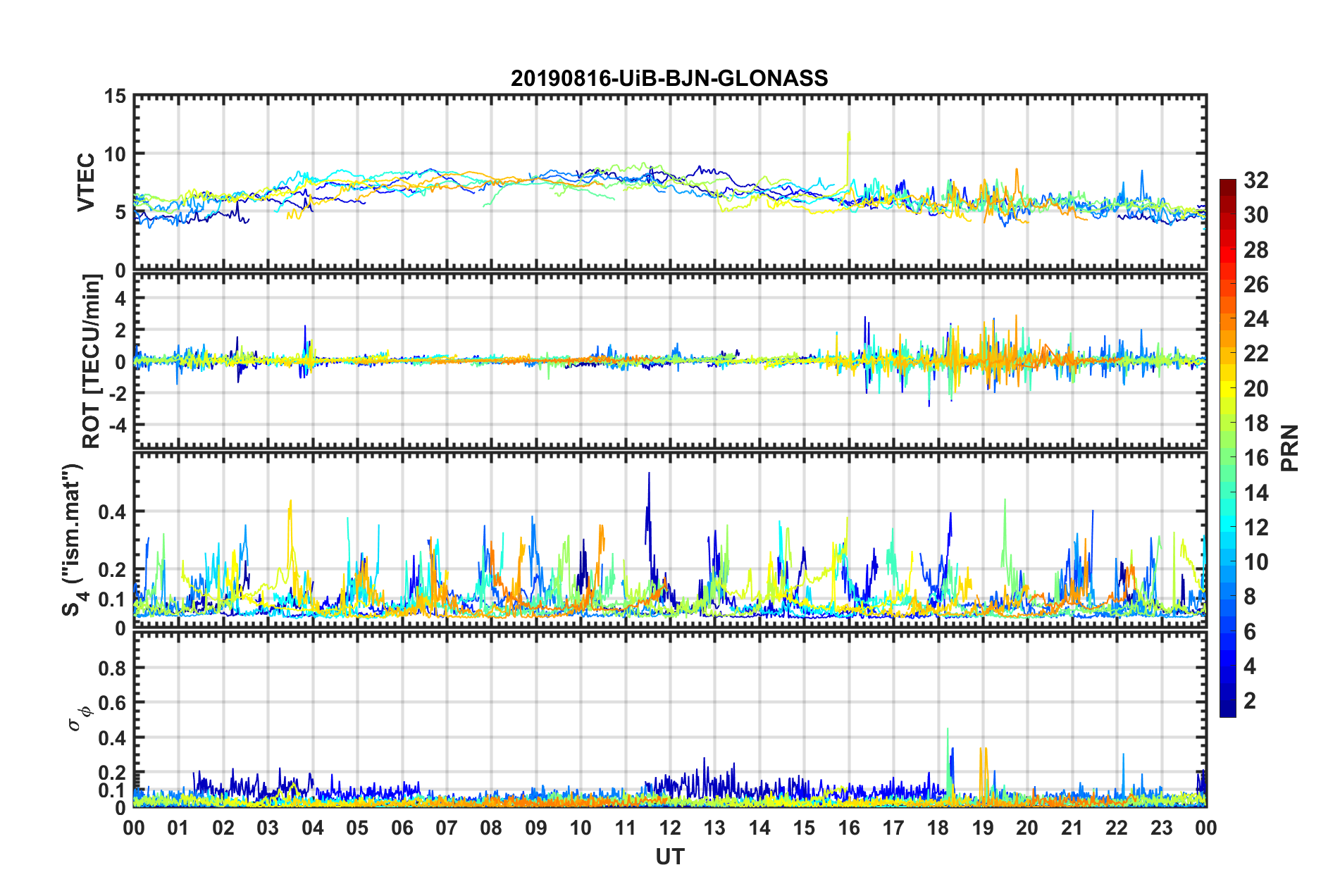Click the x-axis tick label 12
Screen dimensions: 1340x896
pyautogui.click(x=670, y=828)
